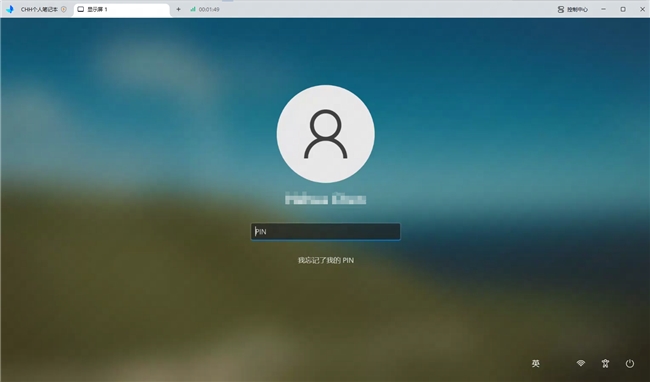Image resolution: width=650 pixels, height=382 pixels.
Task: Minimize the remote desktop window
Action: 604,9
